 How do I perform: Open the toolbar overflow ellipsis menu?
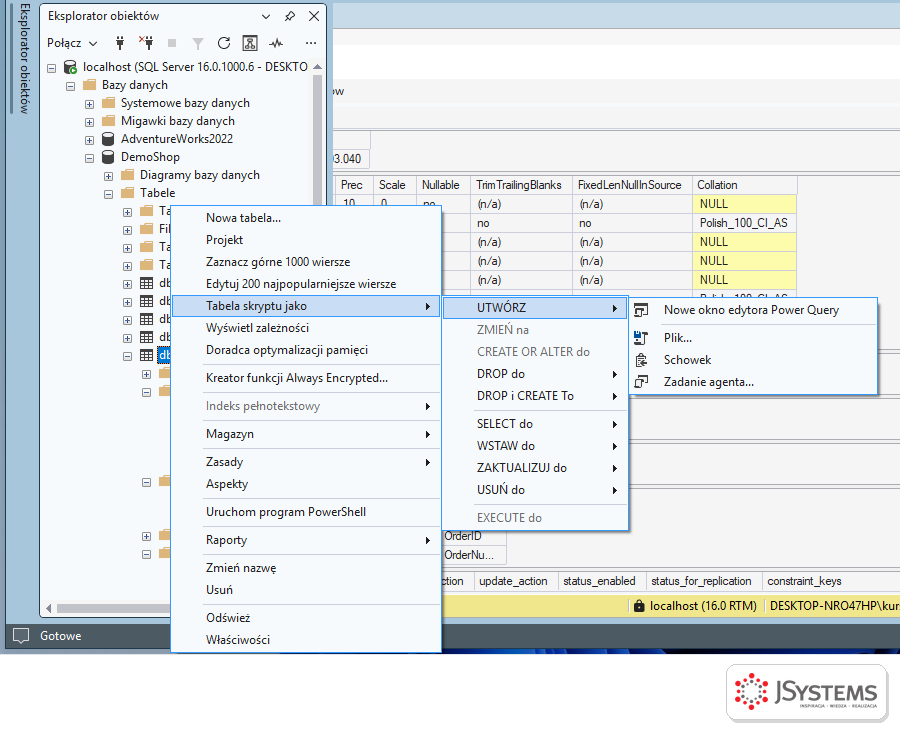coord(311,42)
